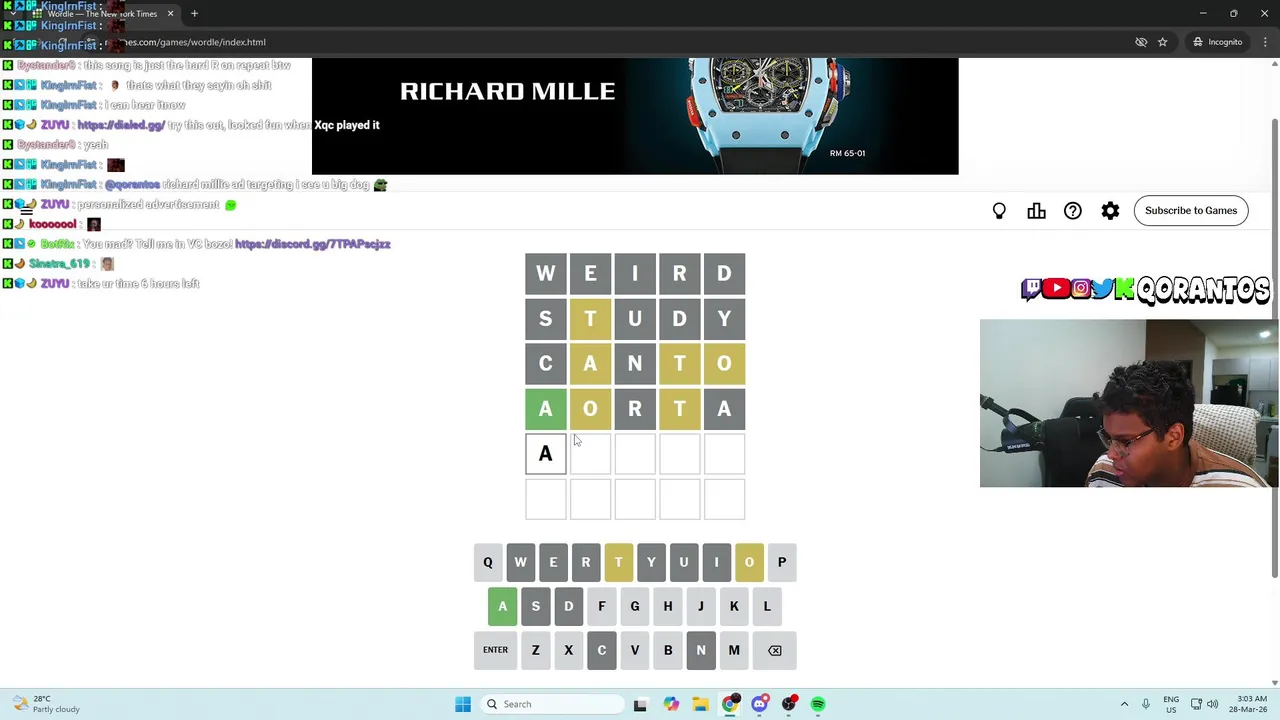Click the YouTube logo in overlay
This screenshot has width=1280, height=720.
tap(1056, 289)
